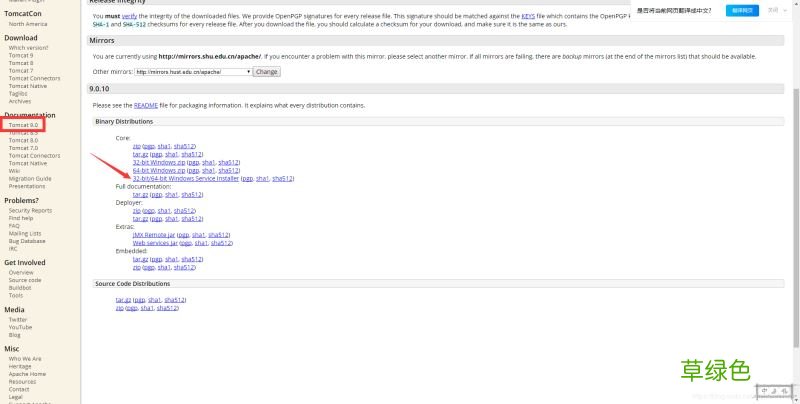Open Tomcat 9.0 documentation in sidebar
The height and width of the screenshot is (404, 800).
[23, 125]
